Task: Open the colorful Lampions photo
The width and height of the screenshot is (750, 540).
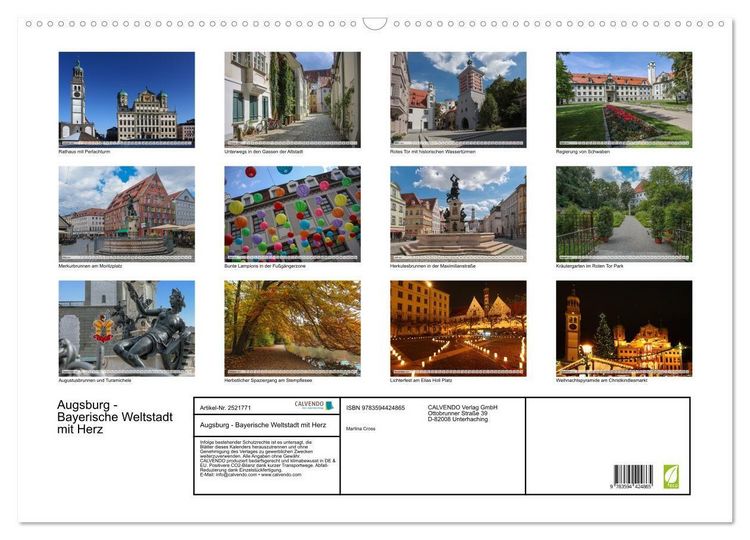Action: coord(292,214)
